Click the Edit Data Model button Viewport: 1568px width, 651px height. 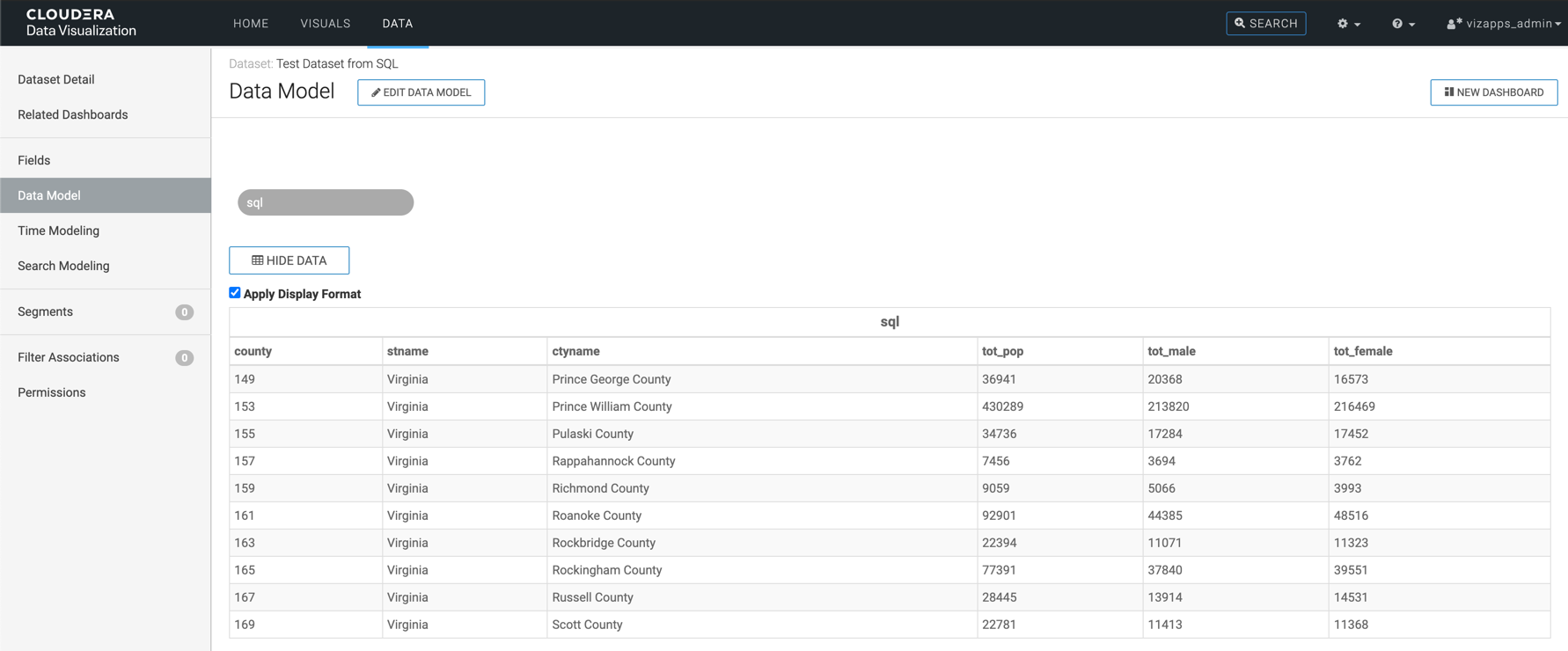point(421,92)
